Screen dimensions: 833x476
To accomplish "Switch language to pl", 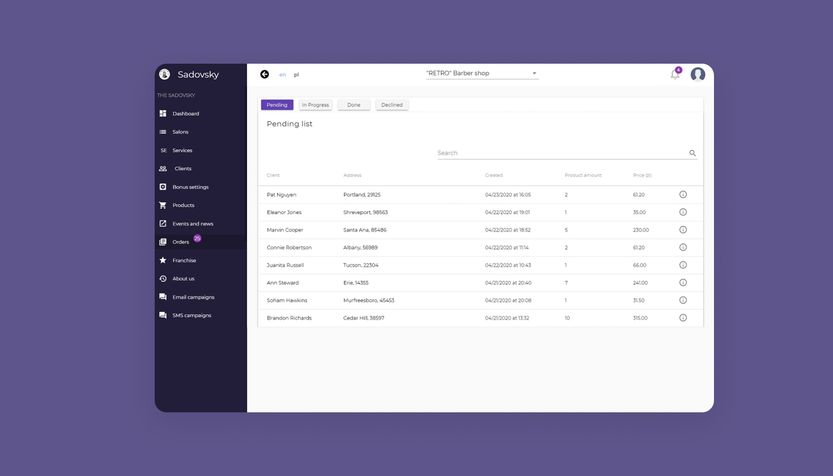I will [296, 75].
